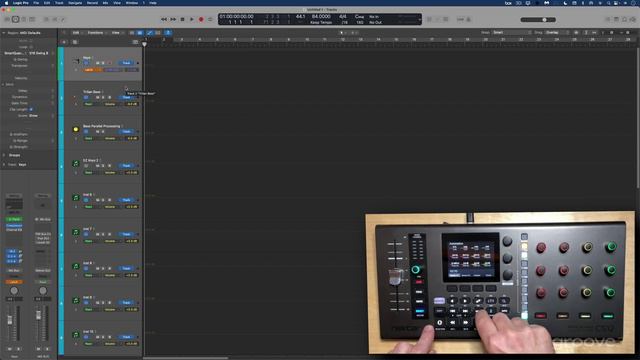Click the Inst 8 track icon

tap(76, 266)
